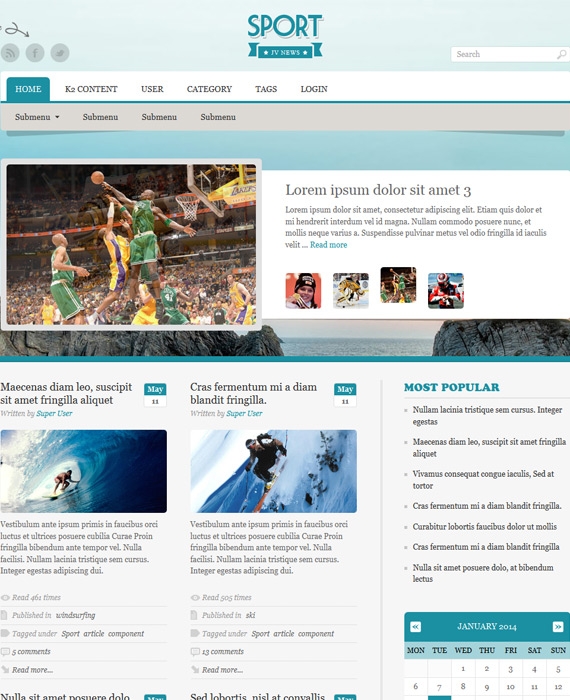Click Super User under Cras fermentum article
Image resolution: width=570 pixels, height=700 pixels.
coord(244,413)
